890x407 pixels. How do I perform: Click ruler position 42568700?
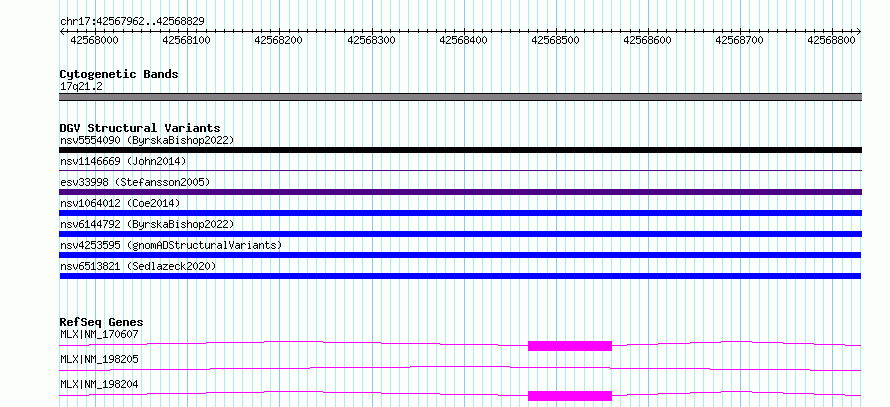[x=740, y=40]
